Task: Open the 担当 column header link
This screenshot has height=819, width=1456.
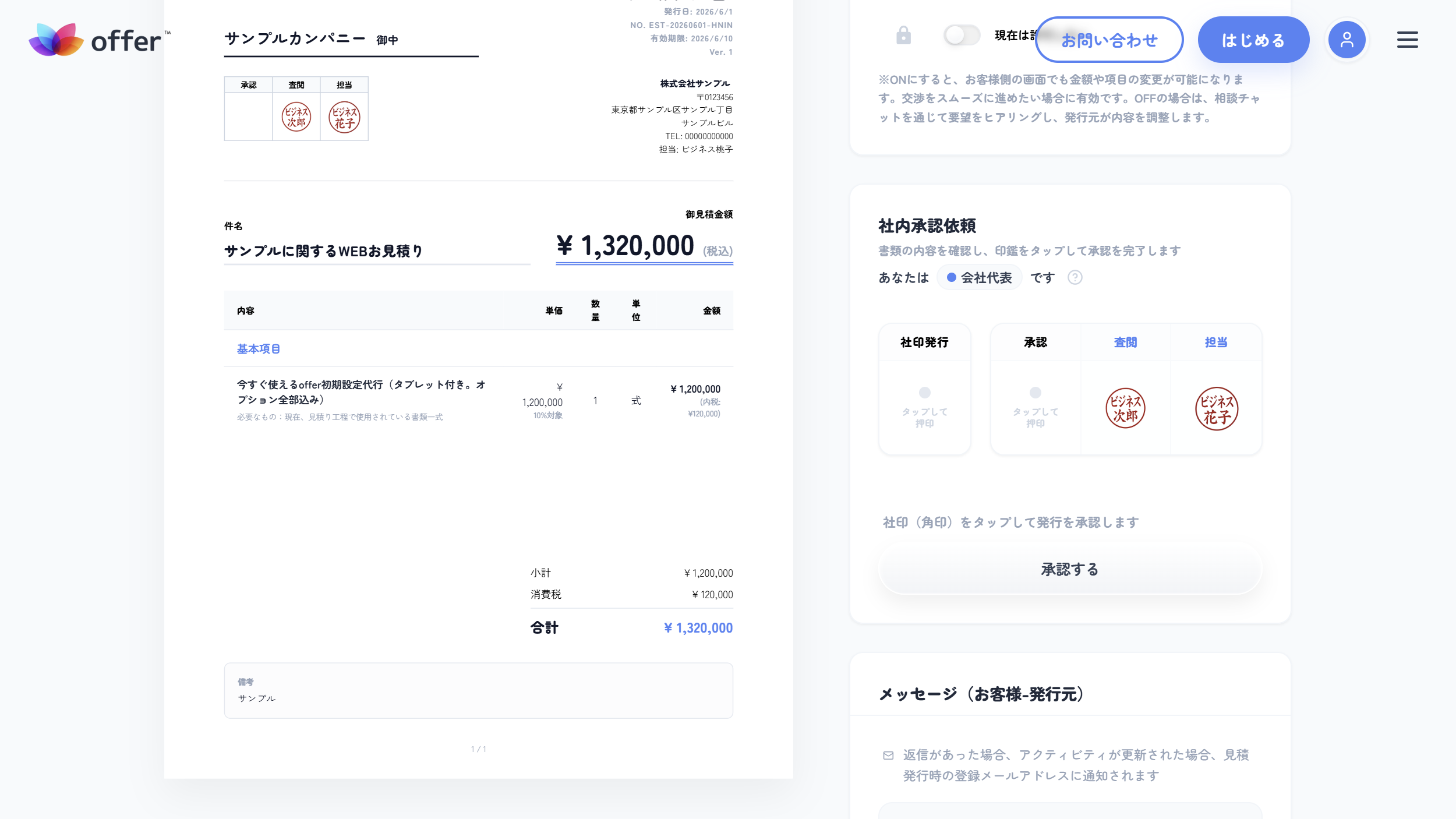Action: pos(1216,343)
